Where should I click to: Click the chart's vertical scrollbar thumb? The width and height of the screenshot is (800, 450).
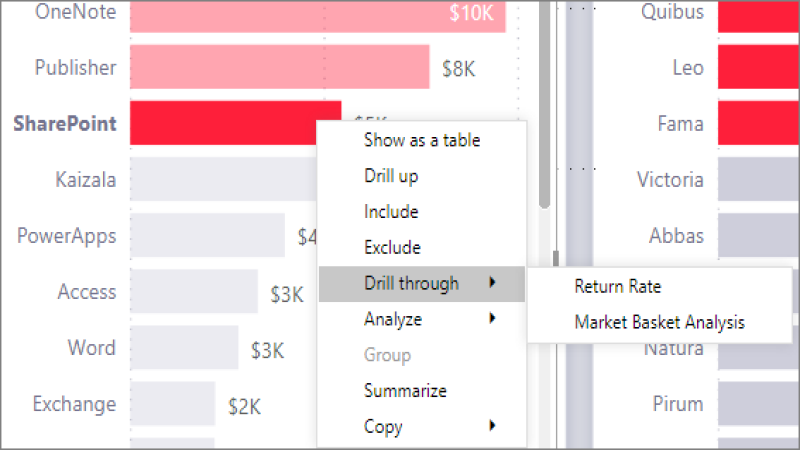(x=544, y=104)
